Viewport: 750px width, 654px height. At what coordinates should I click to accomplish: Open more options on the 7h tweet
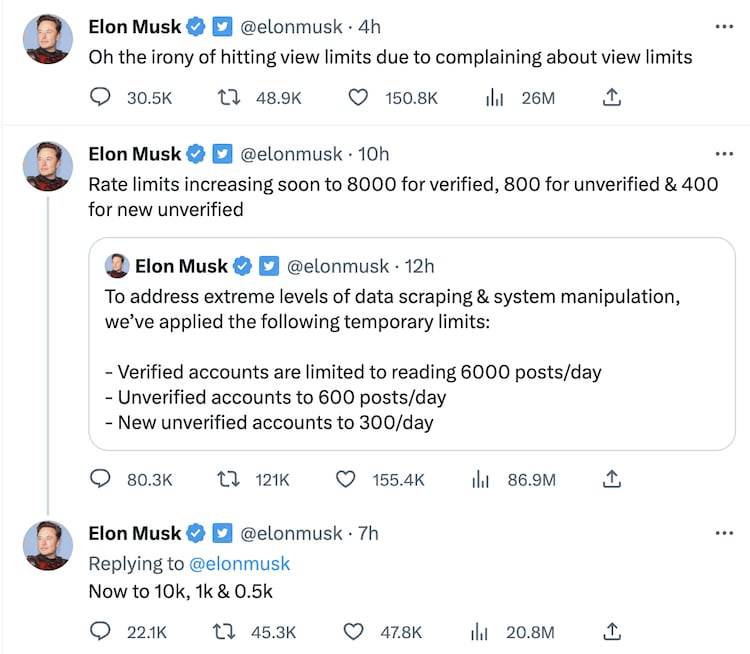click(724, 533)
